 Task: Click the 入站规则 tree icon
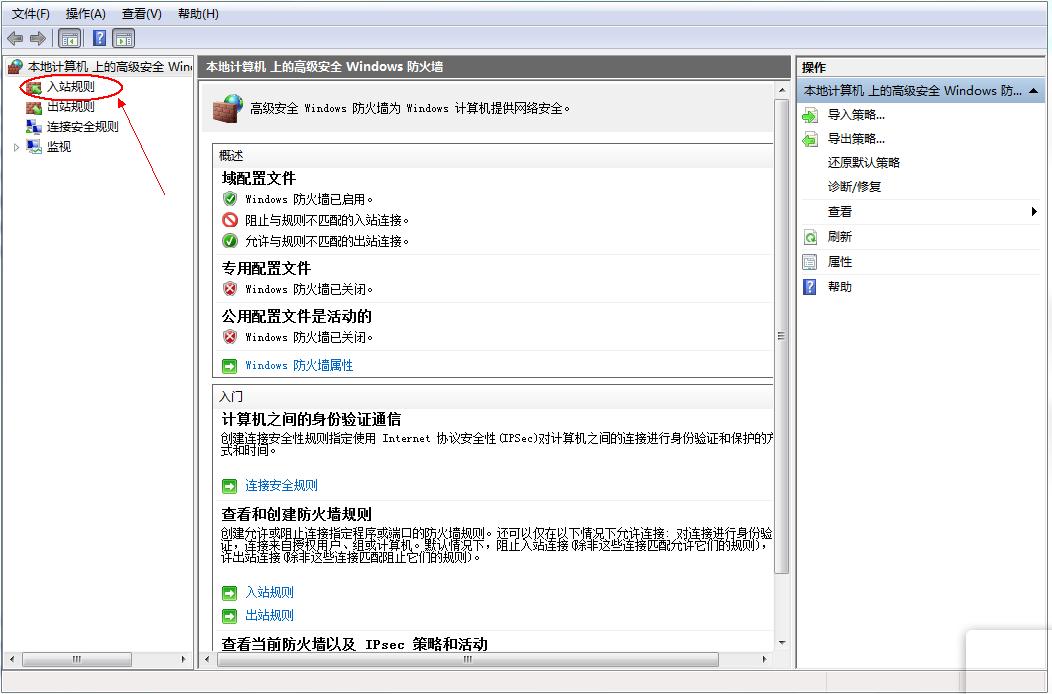[x=34, y=87]
